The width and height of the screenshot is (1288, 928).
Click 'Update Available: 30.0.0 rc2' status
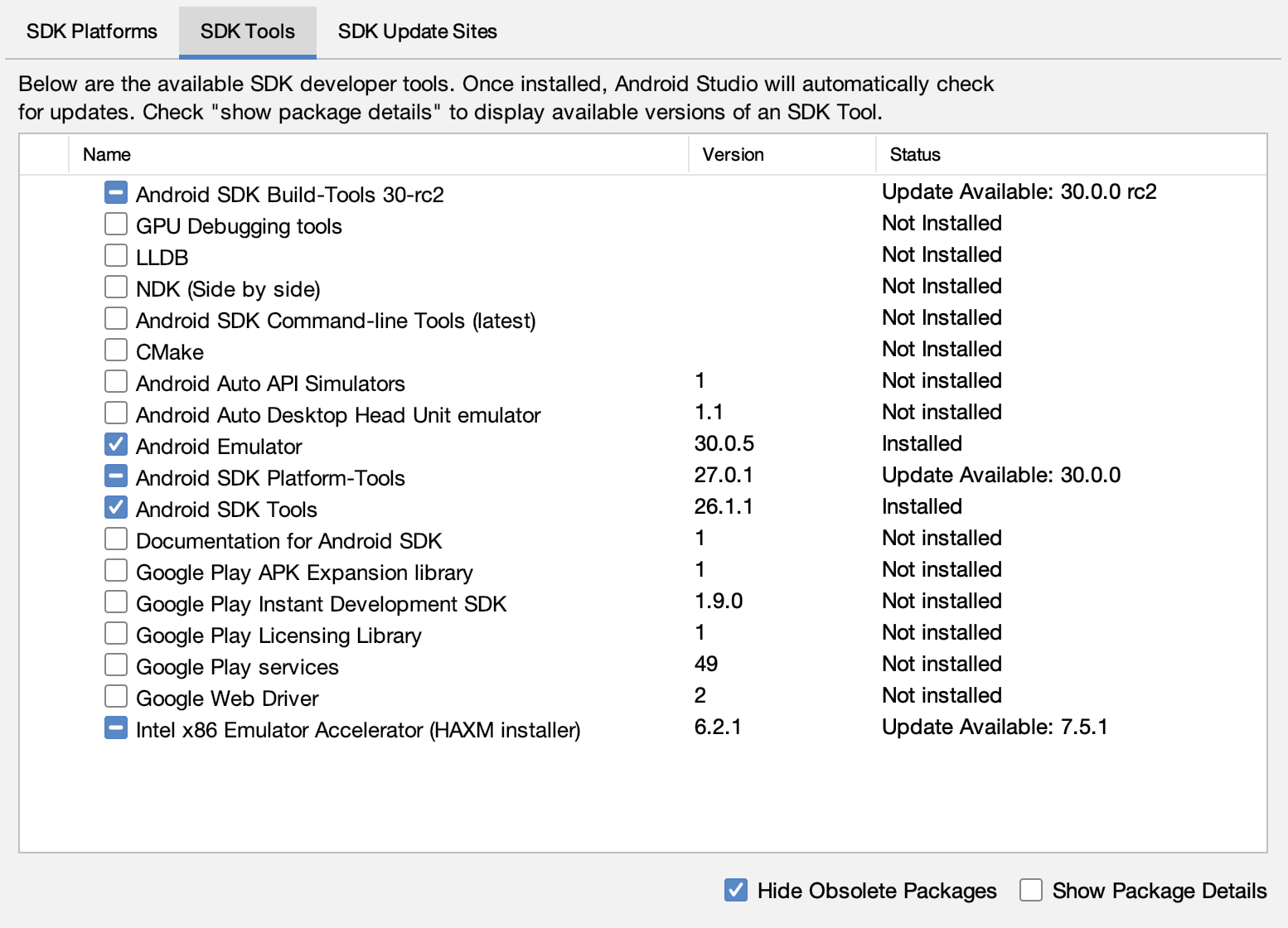[1019, 191]
